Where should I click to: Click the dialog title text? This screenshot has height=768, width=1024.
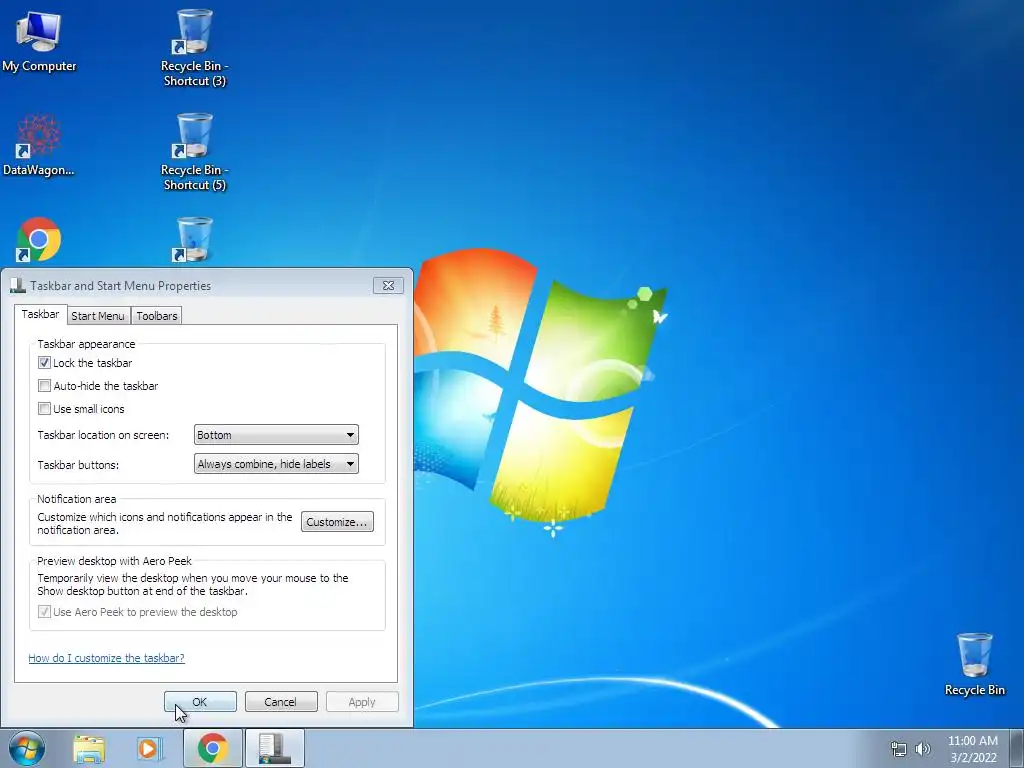121,285
